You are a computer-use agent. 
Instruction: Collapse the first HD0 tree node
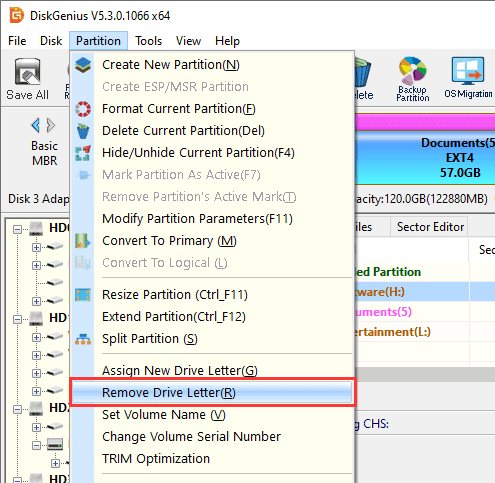click(17, 229)
